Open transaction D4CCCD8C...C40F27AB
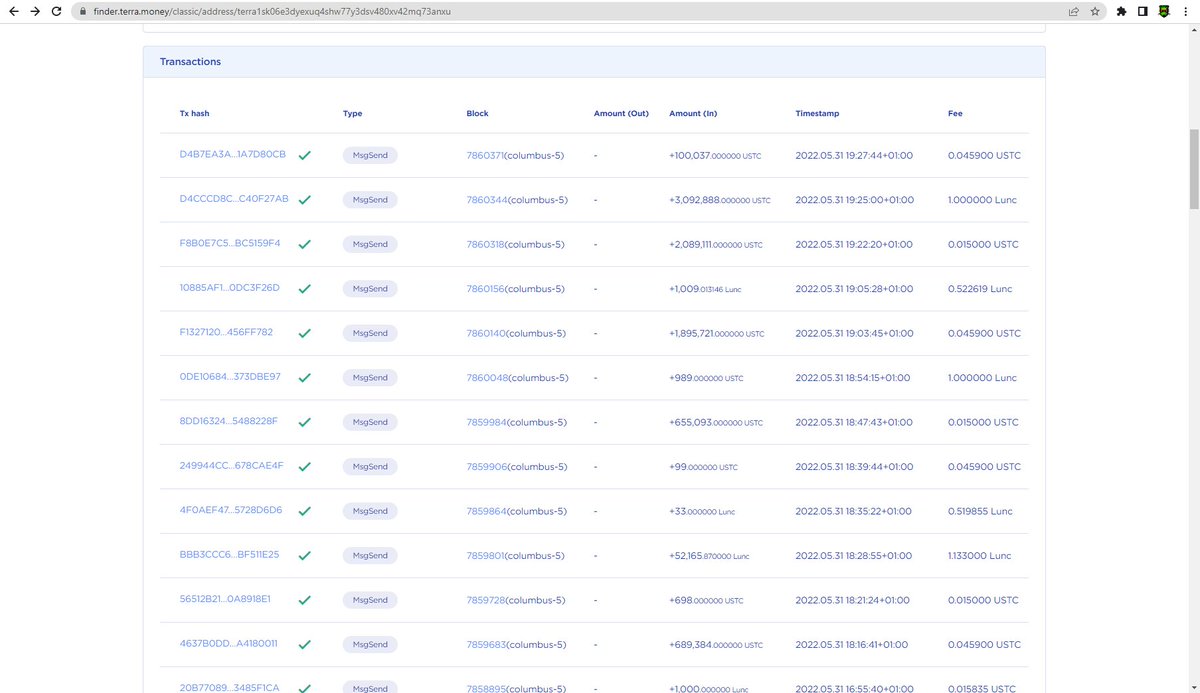The width and height of the screenshot is (1200, 693). (x=234, y=200)
